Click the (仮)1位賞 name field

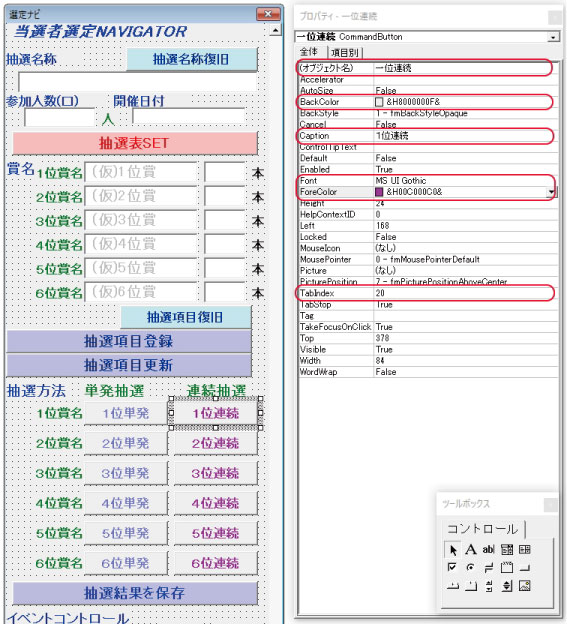(141, 172)
